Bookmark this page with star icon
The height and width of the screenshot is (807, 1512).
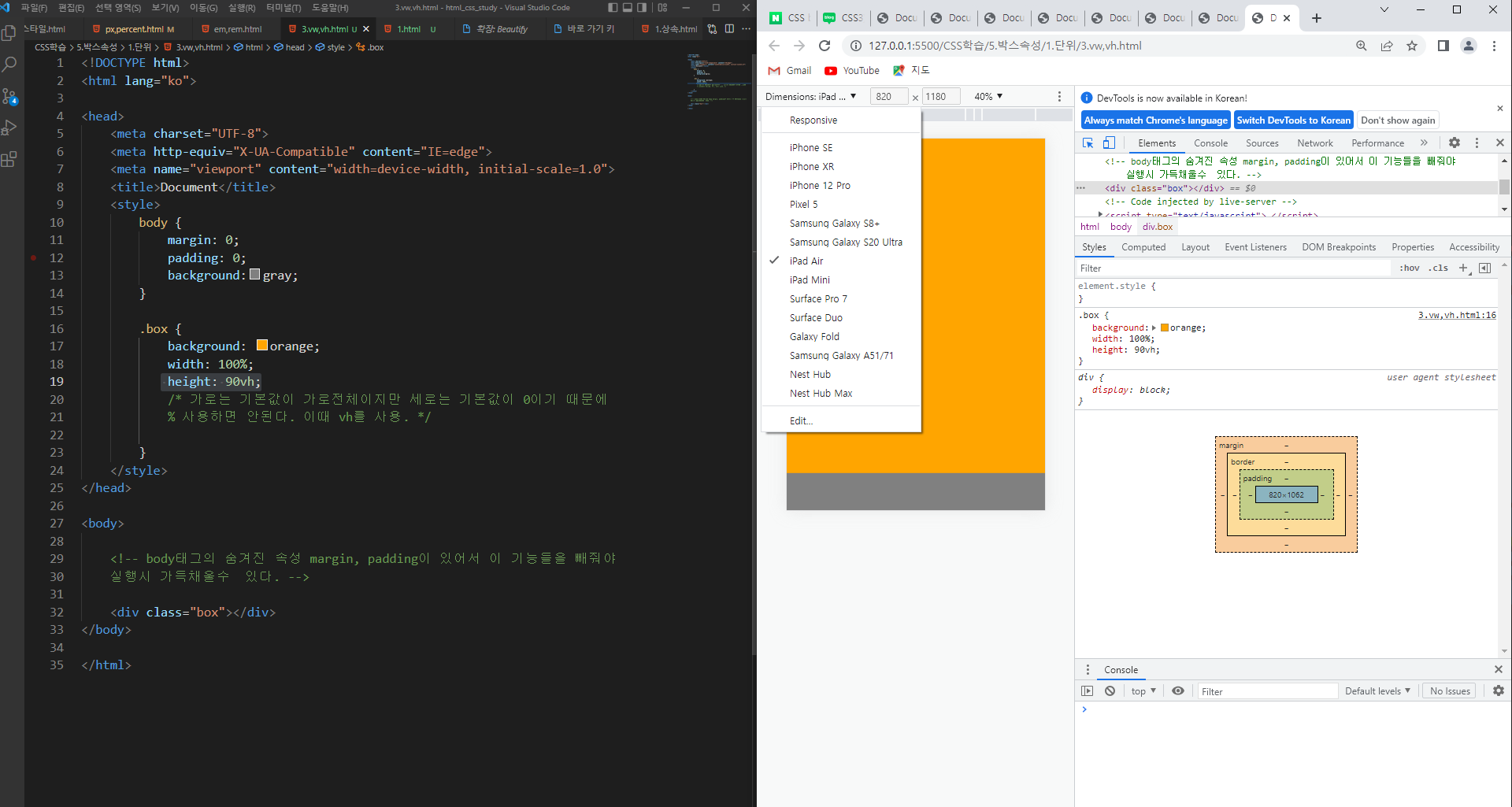(1412, 46)
